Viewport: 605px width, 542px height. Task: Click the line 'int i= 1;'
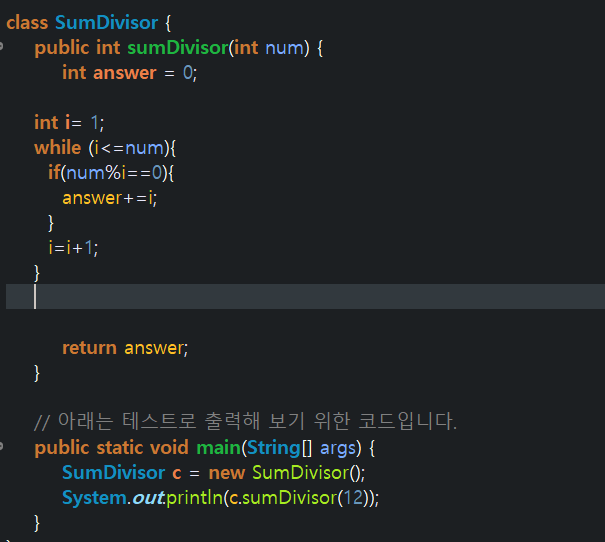(x=69, y=123)
